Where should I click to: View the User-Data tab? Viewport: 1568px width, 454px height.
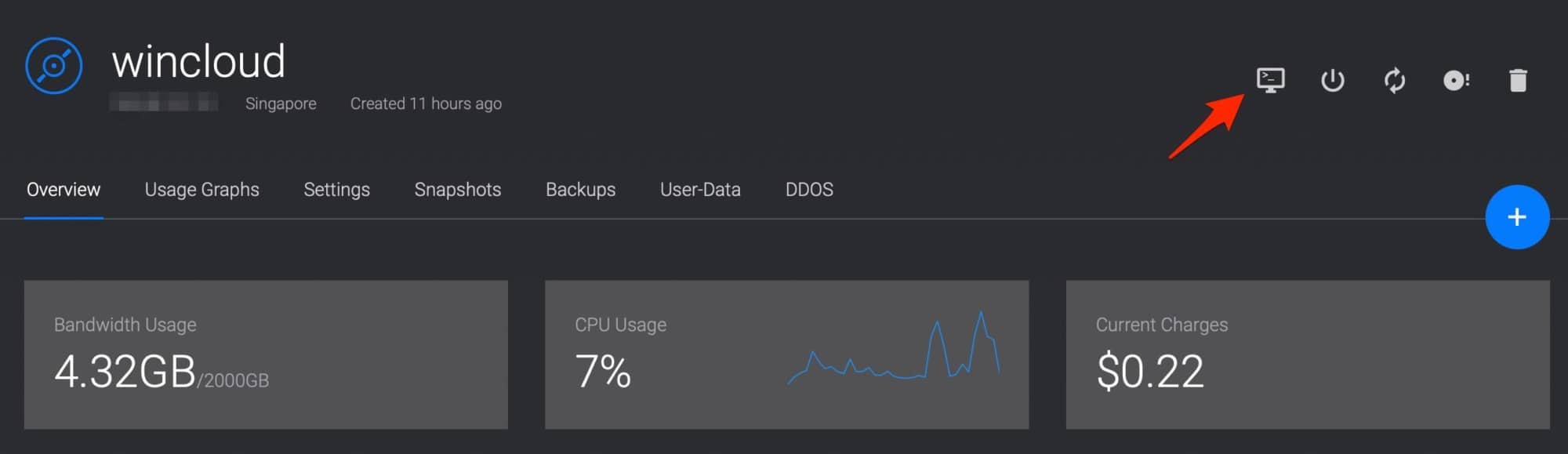coord(700,190)
